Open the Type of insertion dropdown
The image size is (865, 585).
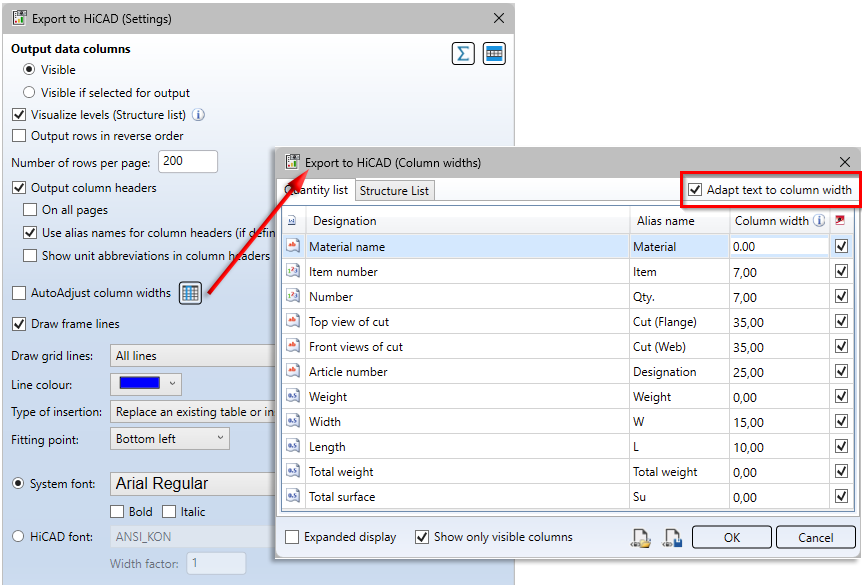(193, 412)
